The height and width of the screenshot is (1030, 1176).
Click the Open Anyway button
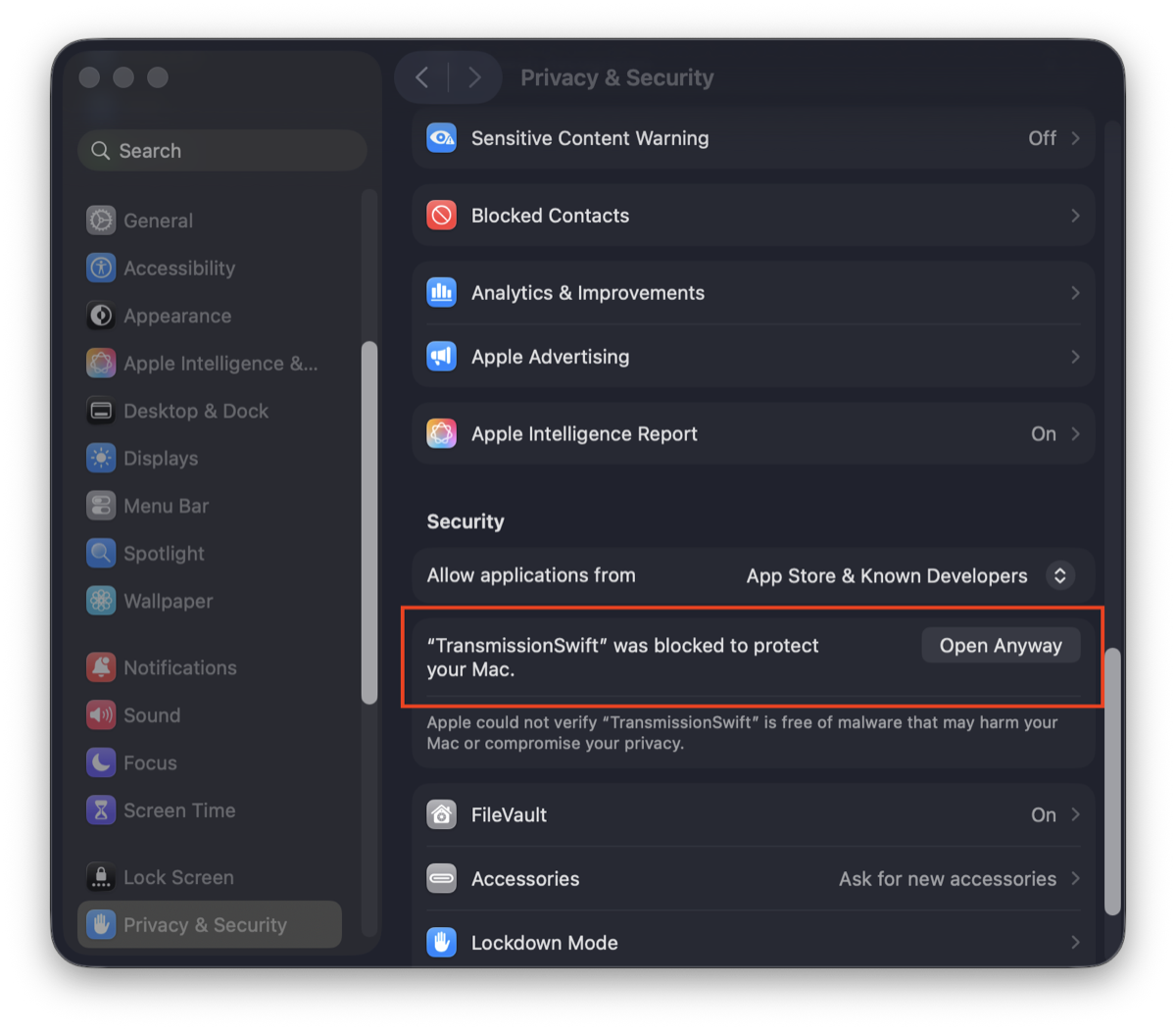[1001, 645]
